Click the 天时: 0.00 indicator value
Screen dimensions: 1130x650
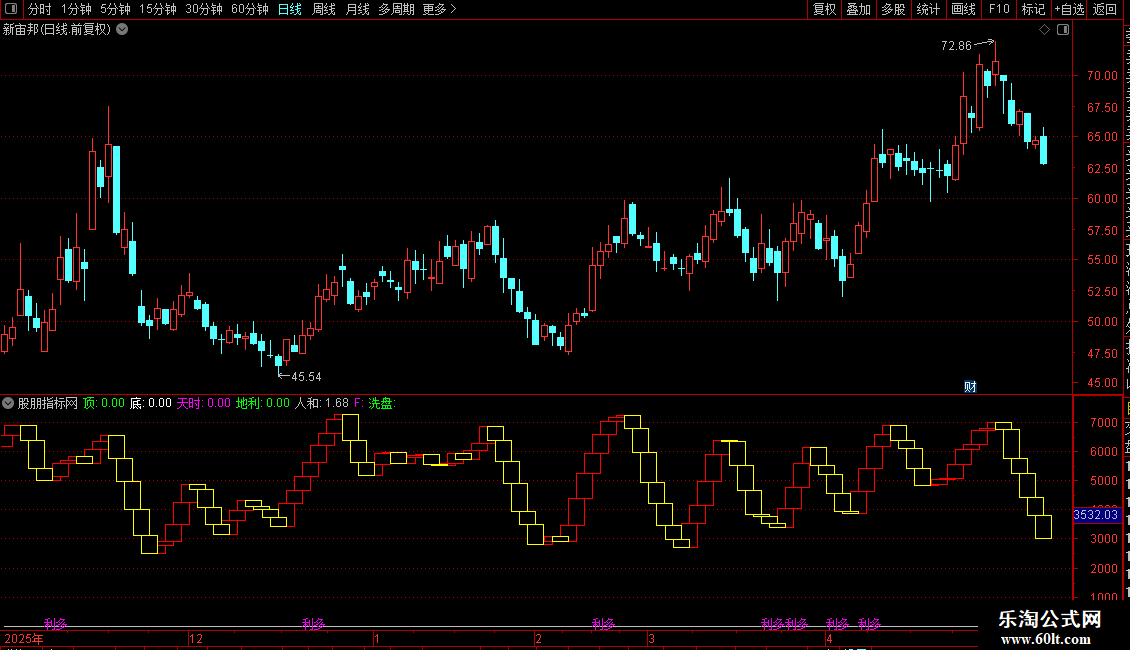204,404
